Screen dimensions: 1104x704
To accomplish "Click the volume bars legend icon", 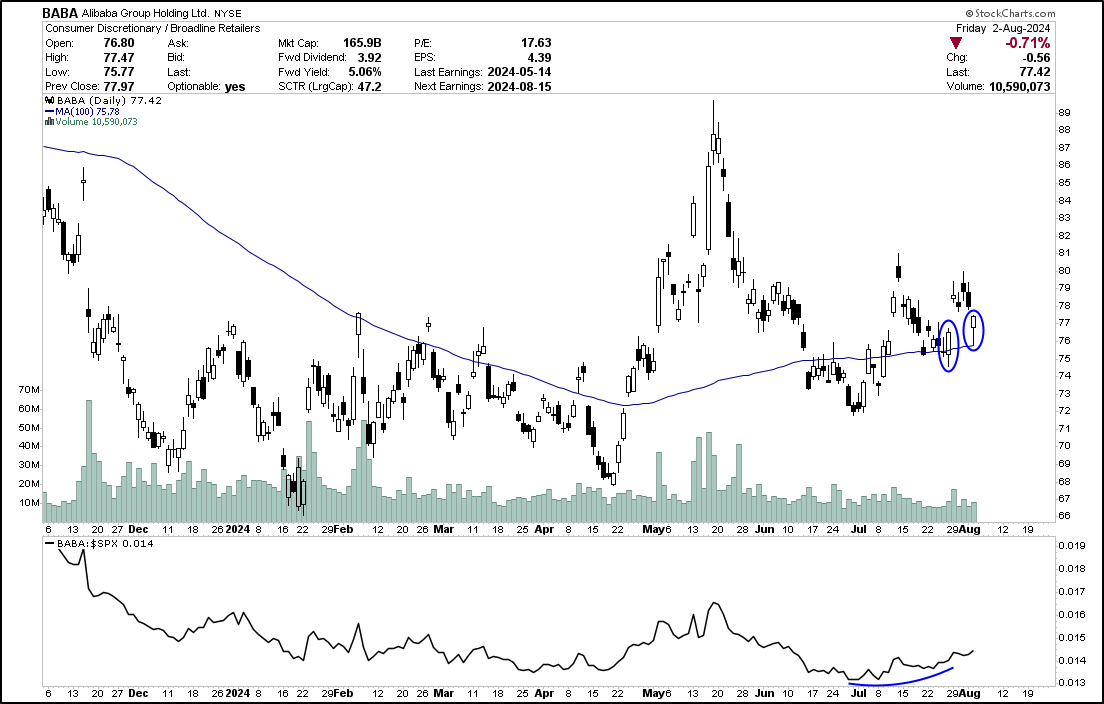I will pyautogui.click(x=49, y=122).
